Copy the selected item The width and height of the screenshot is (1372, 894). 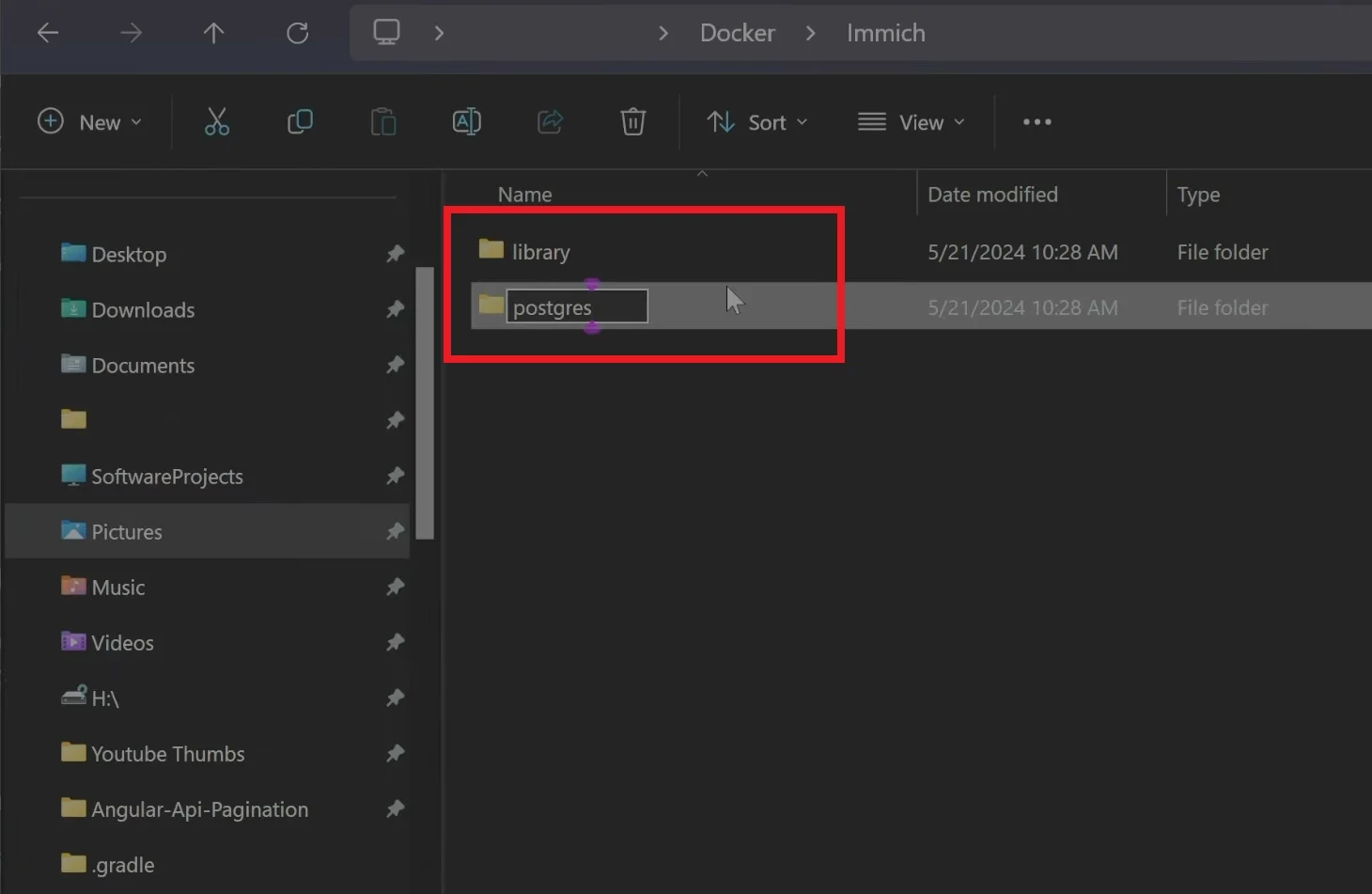point(300,122)
